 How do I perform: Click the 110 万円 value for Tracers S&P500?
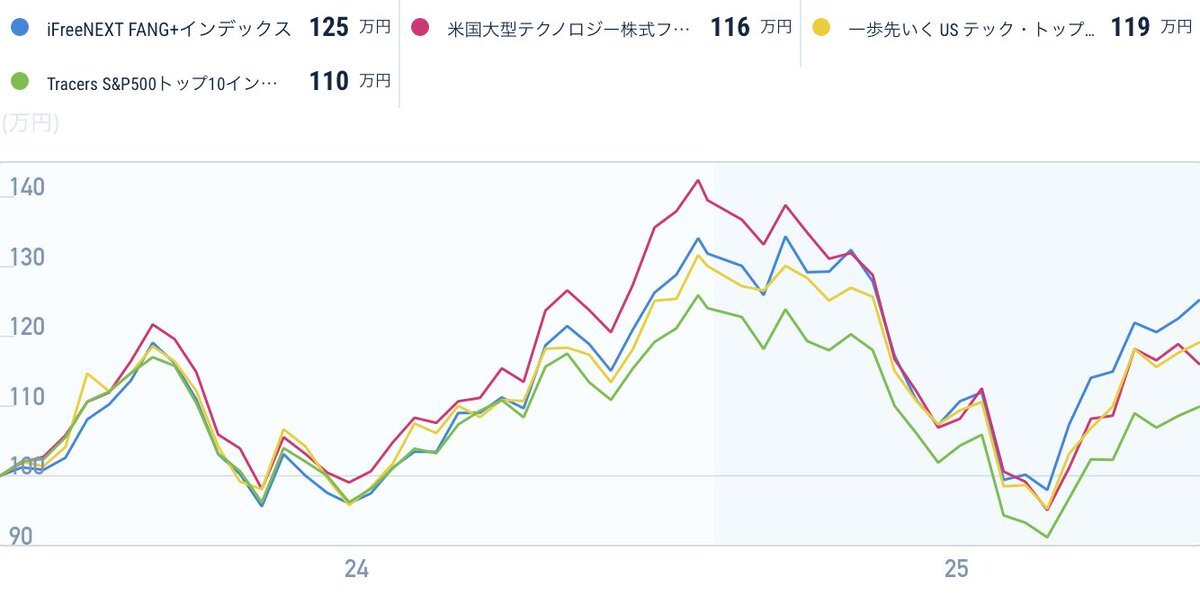pyautogui.click(x=350, y=81)
